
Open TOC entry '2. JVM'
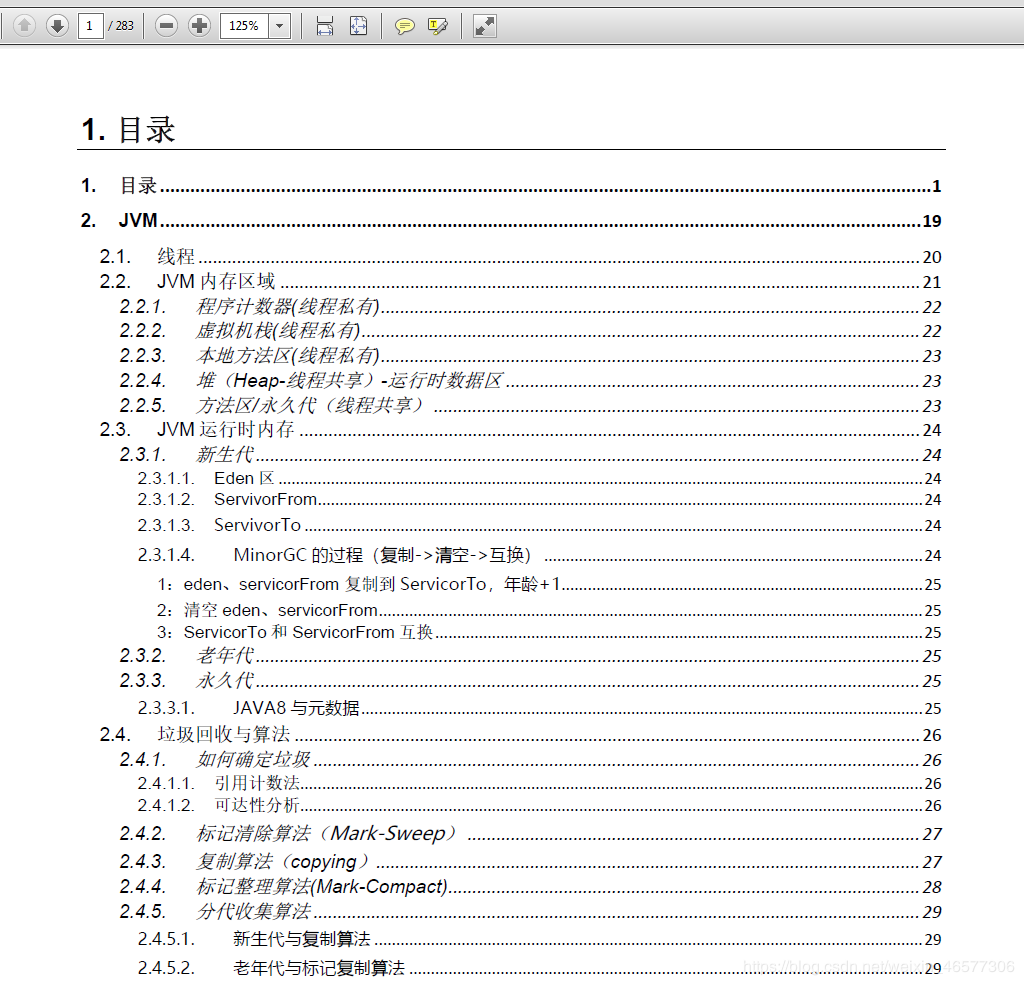tap(511, 221)
